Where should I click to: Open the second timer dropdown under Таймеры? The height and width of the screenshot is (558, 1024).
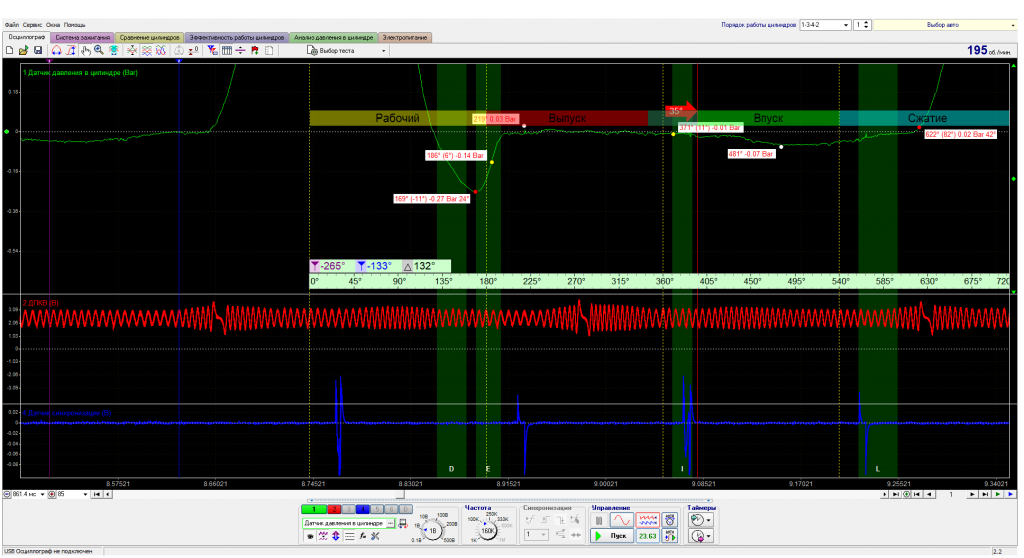tap(700, 536)
